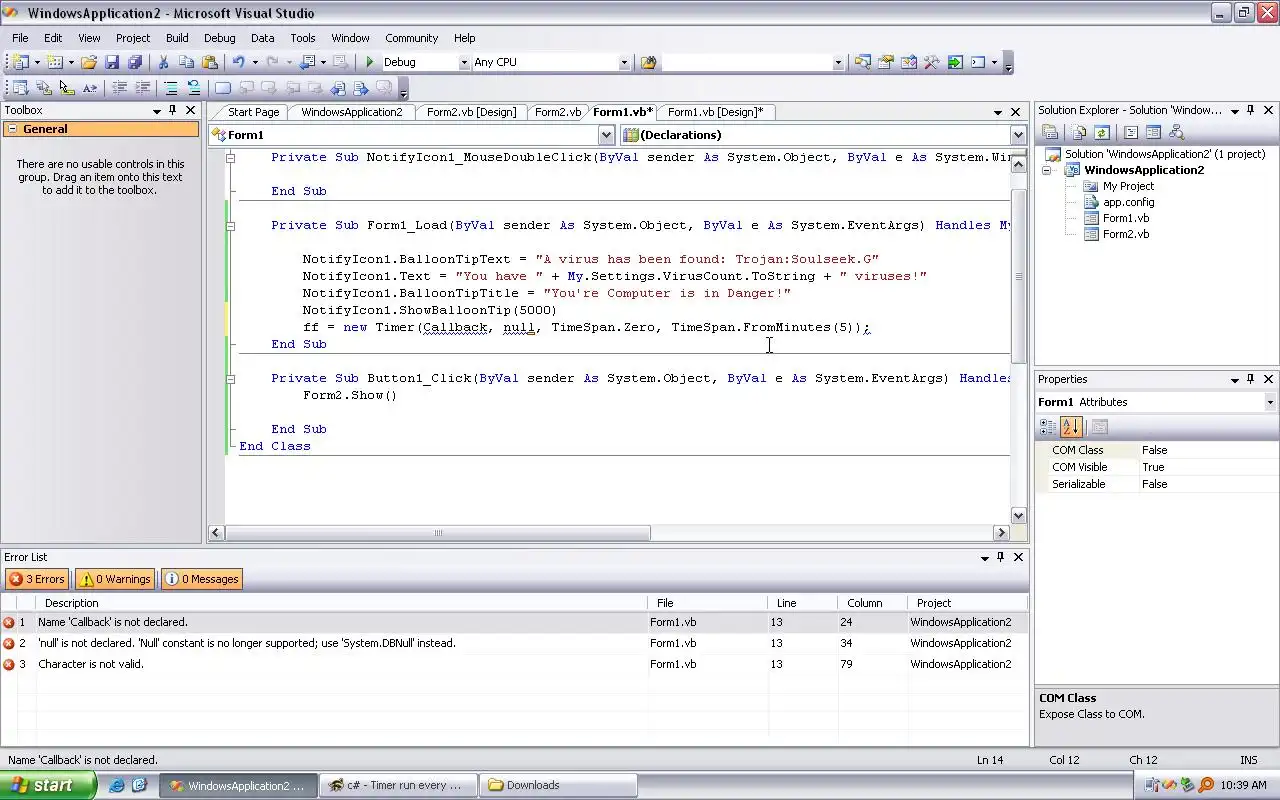Switch to the Start Page tab
1280x800 pixels.
coord(253,112)
